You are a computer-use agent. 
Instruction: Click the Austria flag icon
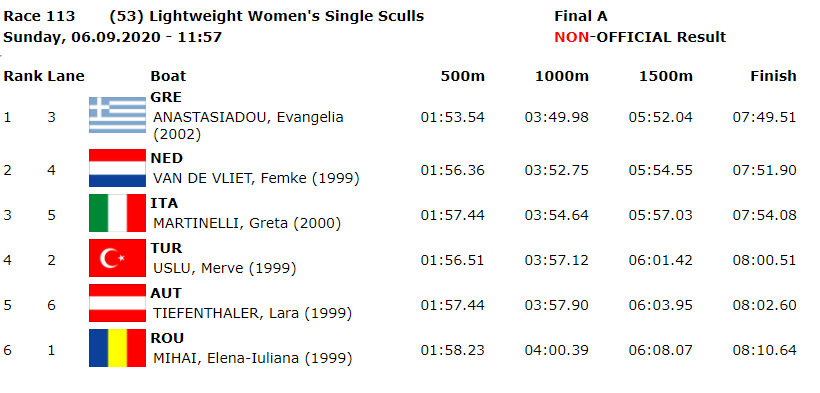click(x=117, y=303)
